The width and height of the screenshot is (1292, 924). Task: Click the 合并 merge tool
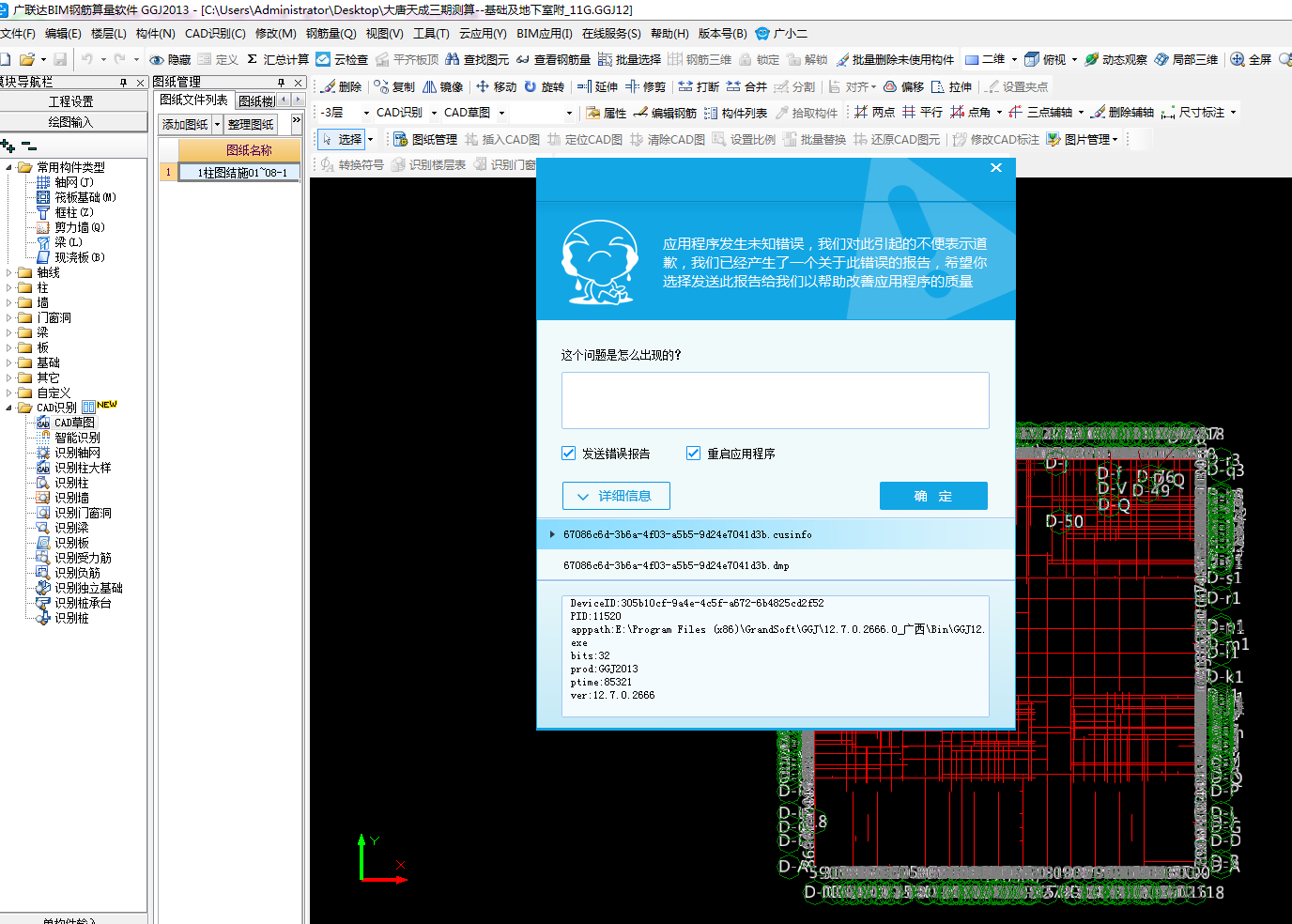(746, 86)
